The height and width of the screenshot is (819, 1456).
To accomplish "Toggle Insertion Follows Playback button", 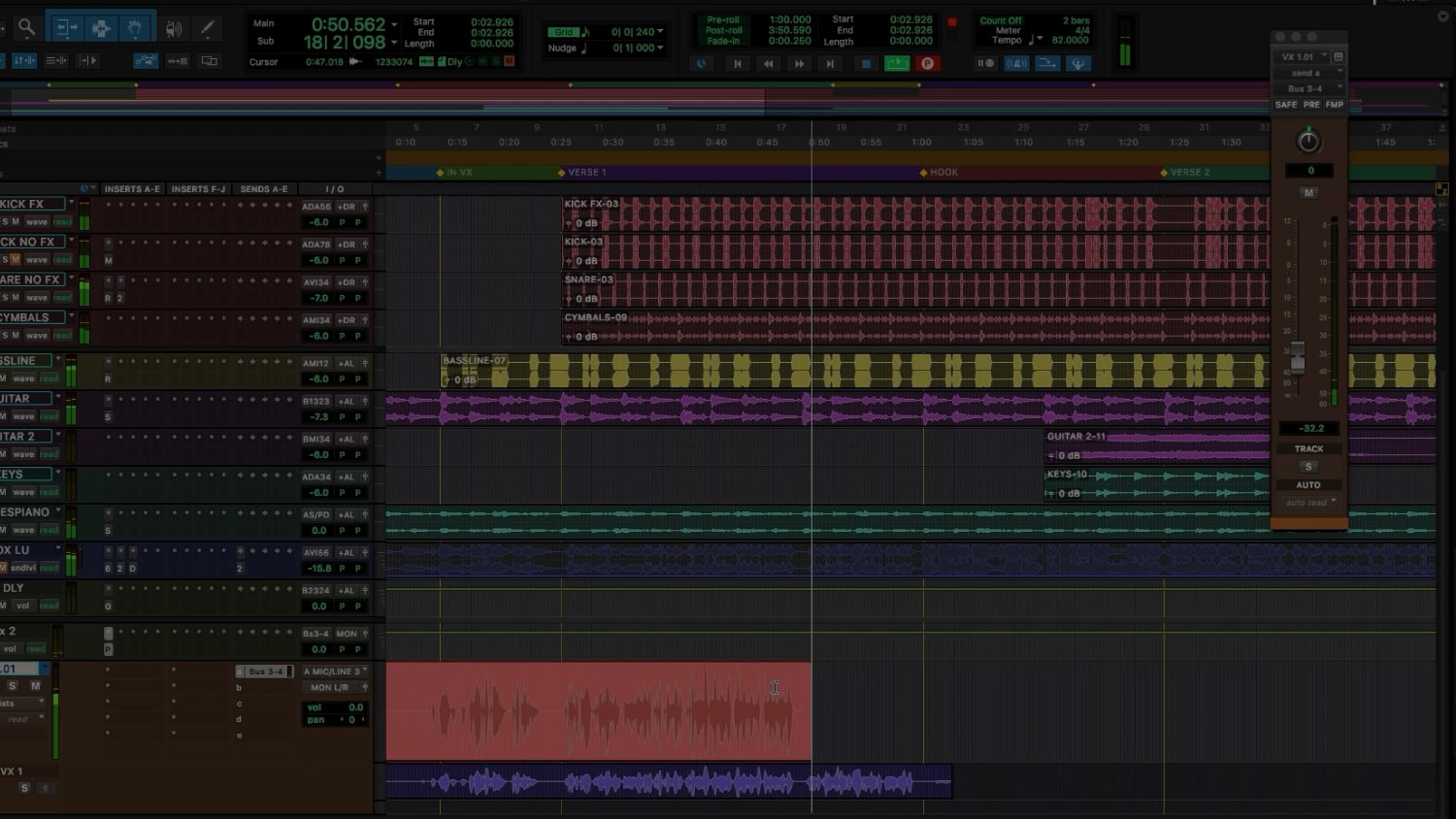I will tap(87, 61).
